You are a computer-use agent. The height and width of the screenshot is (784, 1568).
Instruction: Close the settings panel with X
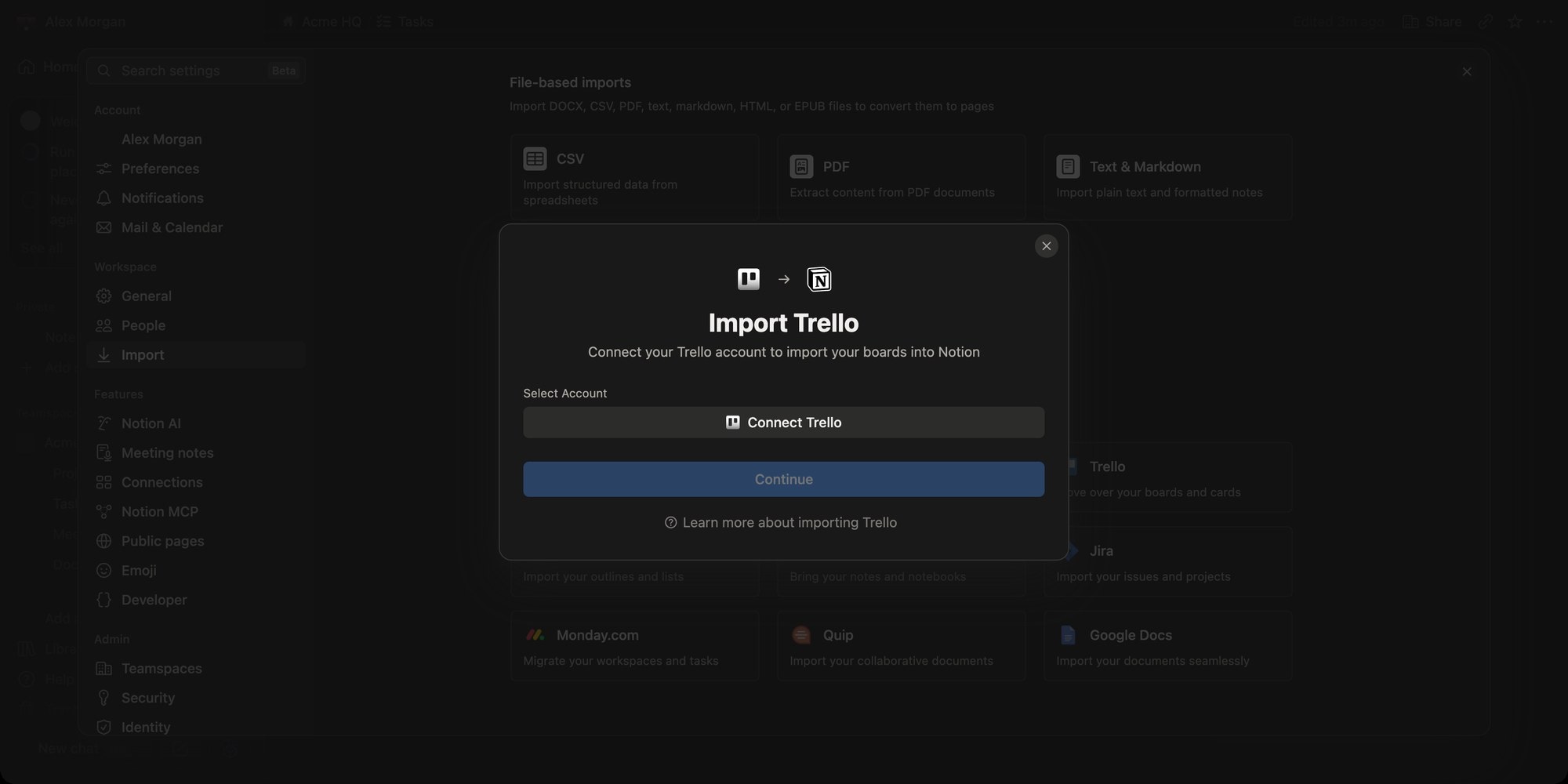(1467, 71)
